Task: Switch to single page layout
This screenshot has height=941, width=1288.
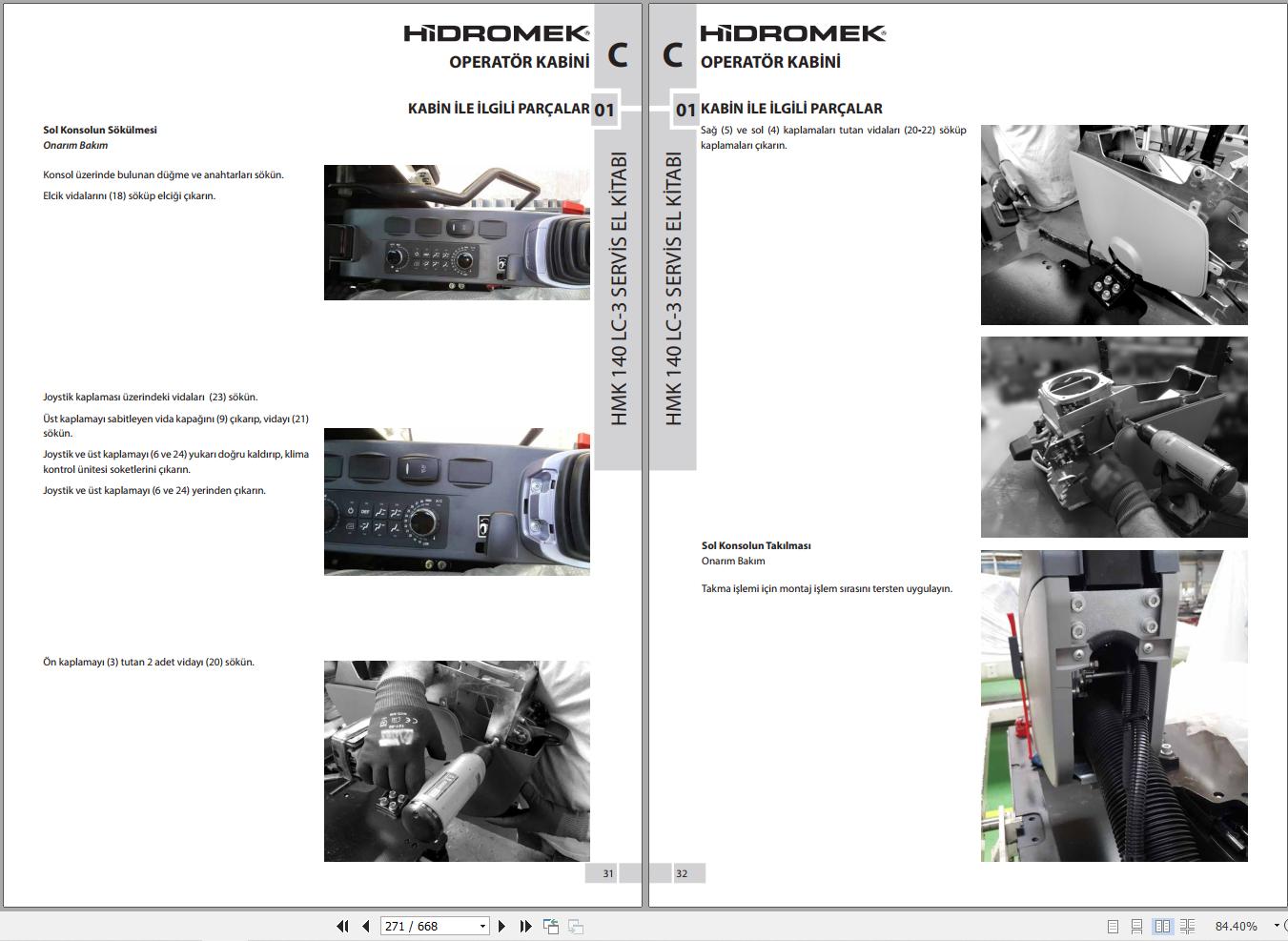Action: coord(1113,926)
